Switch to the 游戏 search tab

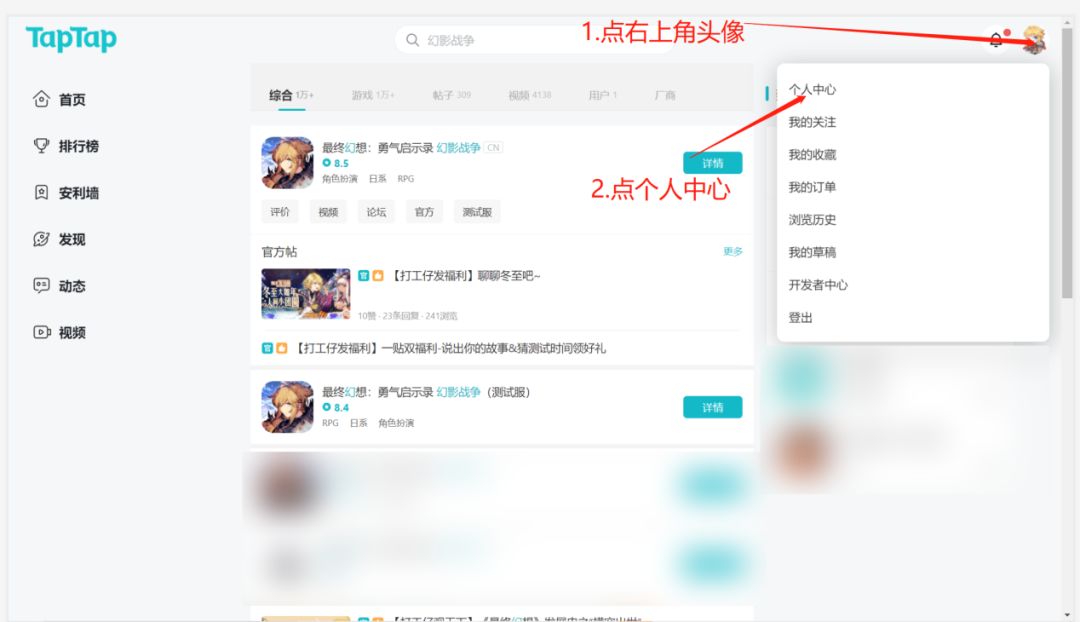(372, 95)
